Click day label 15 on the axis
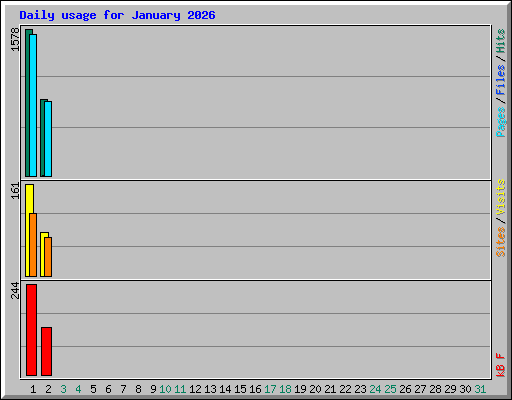This screenshot has height=400, width=512. tap(240, 389)
